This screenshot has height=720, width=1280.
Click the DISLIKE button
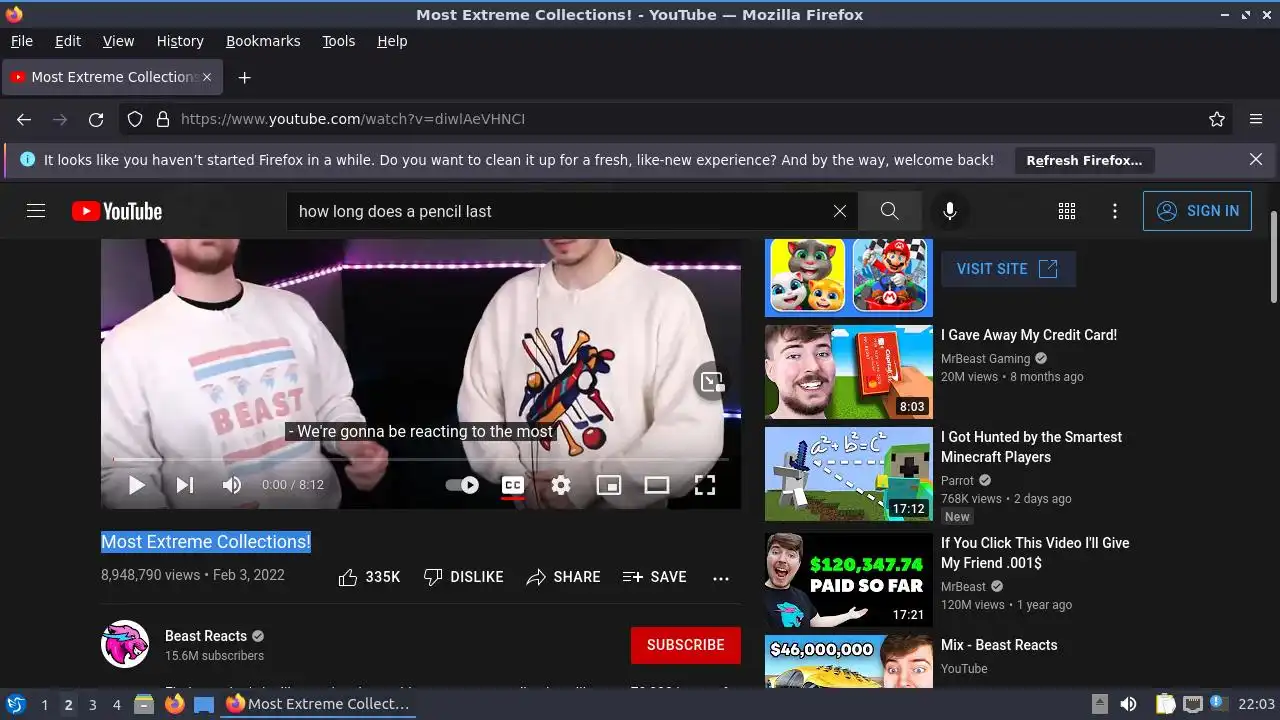(463, 577)
